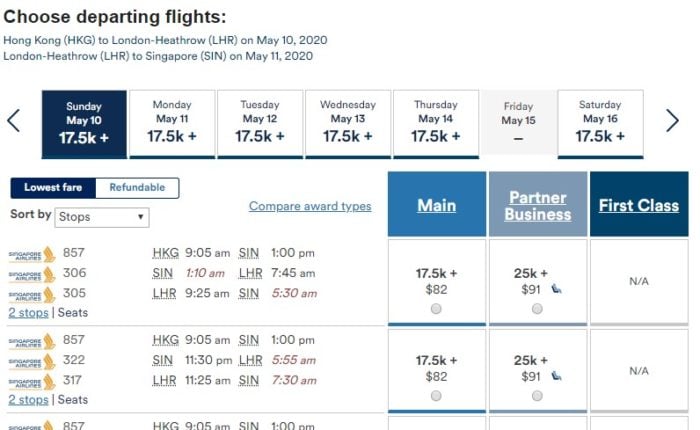Click Singapore Airlines logo beside flight 305

[32, 294]
